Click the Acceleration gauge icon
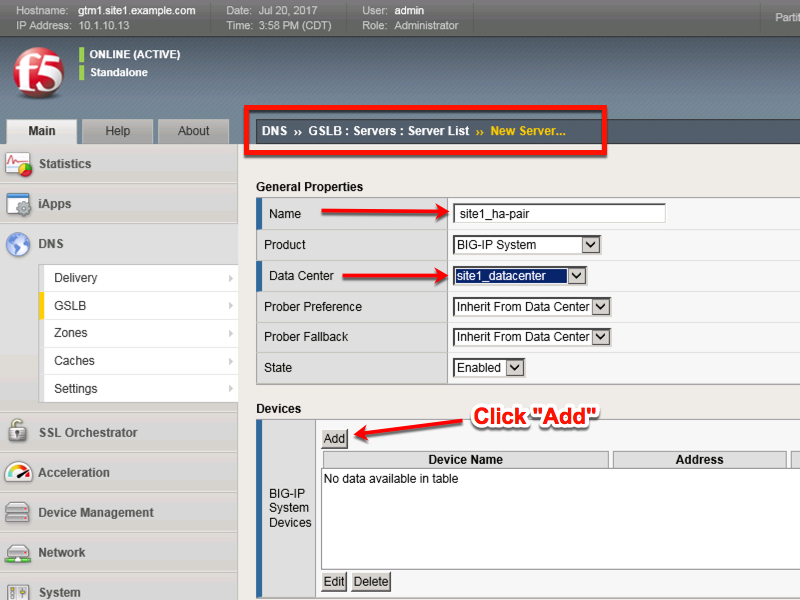 (18, 472)
